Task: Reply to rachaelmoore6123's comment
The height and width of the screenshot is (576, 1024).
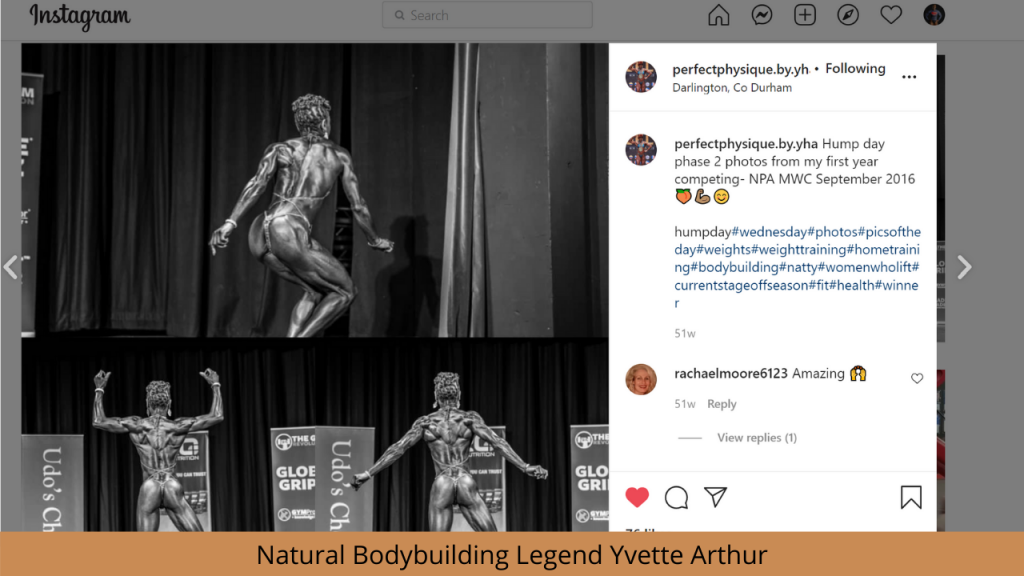Action: pos(722,404)
